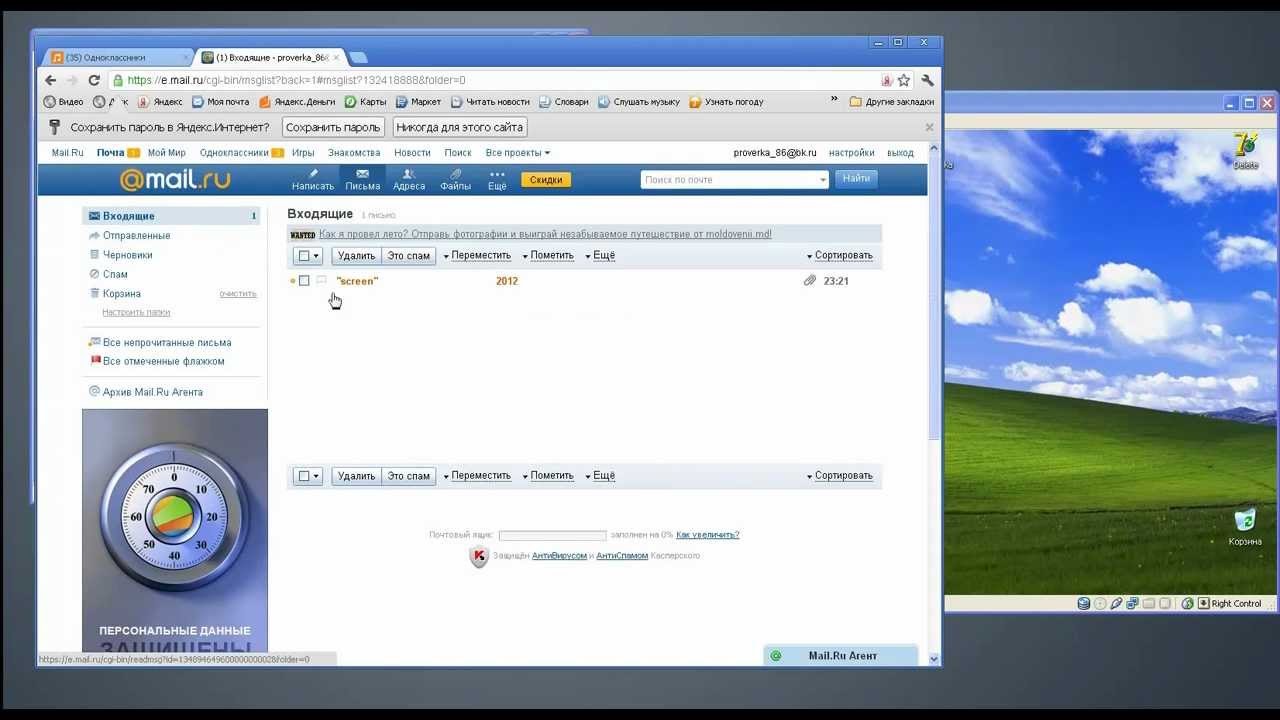The image size is (1280, 720).
Task: Open the Слушать музыку bookmark
Action: [639, 102]
